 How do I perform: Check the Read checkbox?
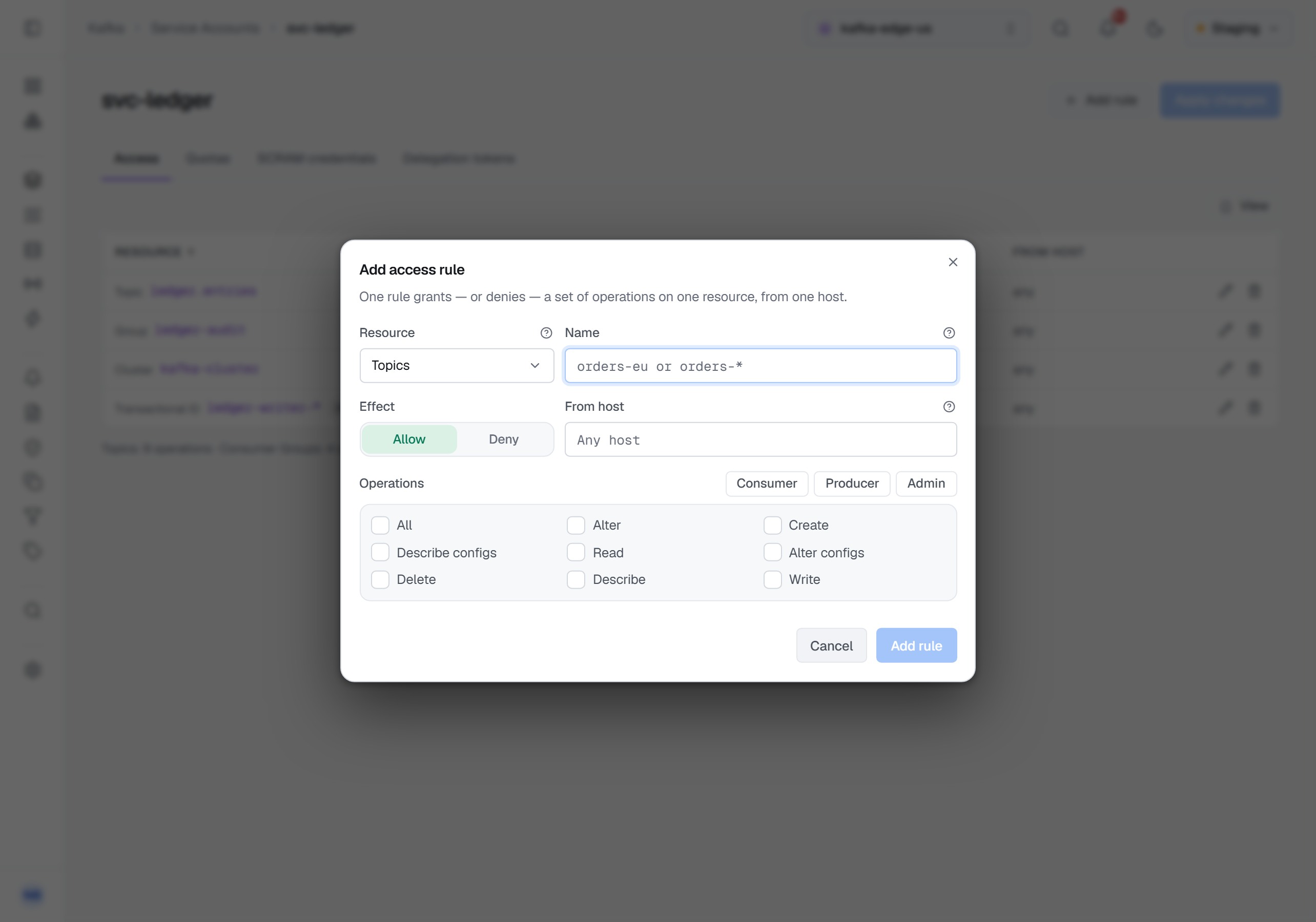[x=576, y=553]
